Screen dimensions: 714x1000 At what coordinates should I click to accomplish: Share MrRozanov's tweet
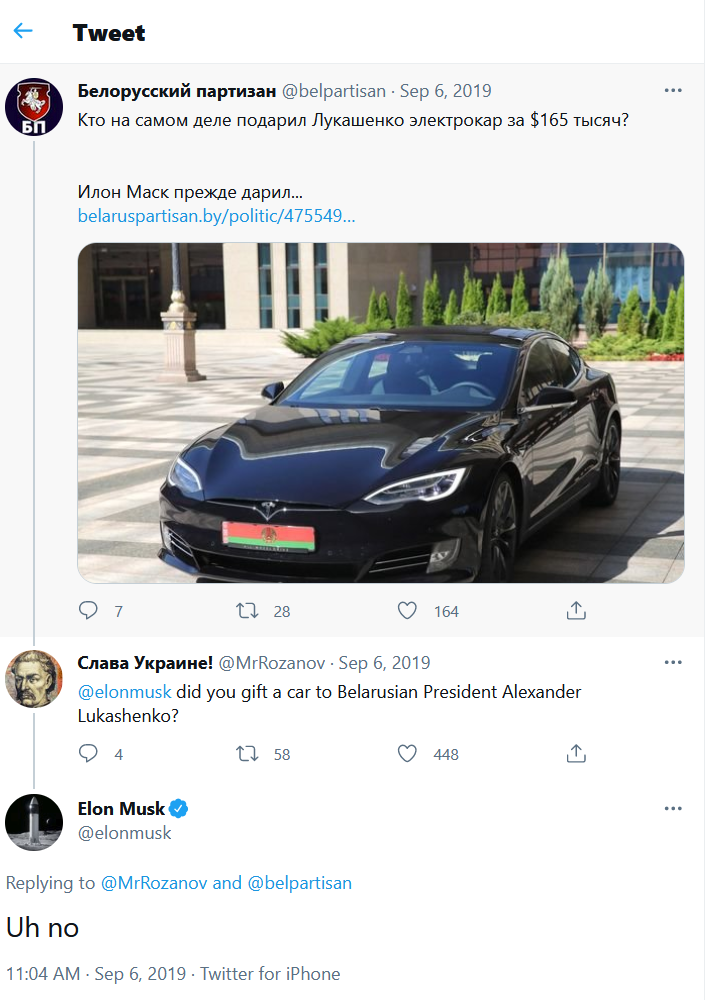point(576,753)
